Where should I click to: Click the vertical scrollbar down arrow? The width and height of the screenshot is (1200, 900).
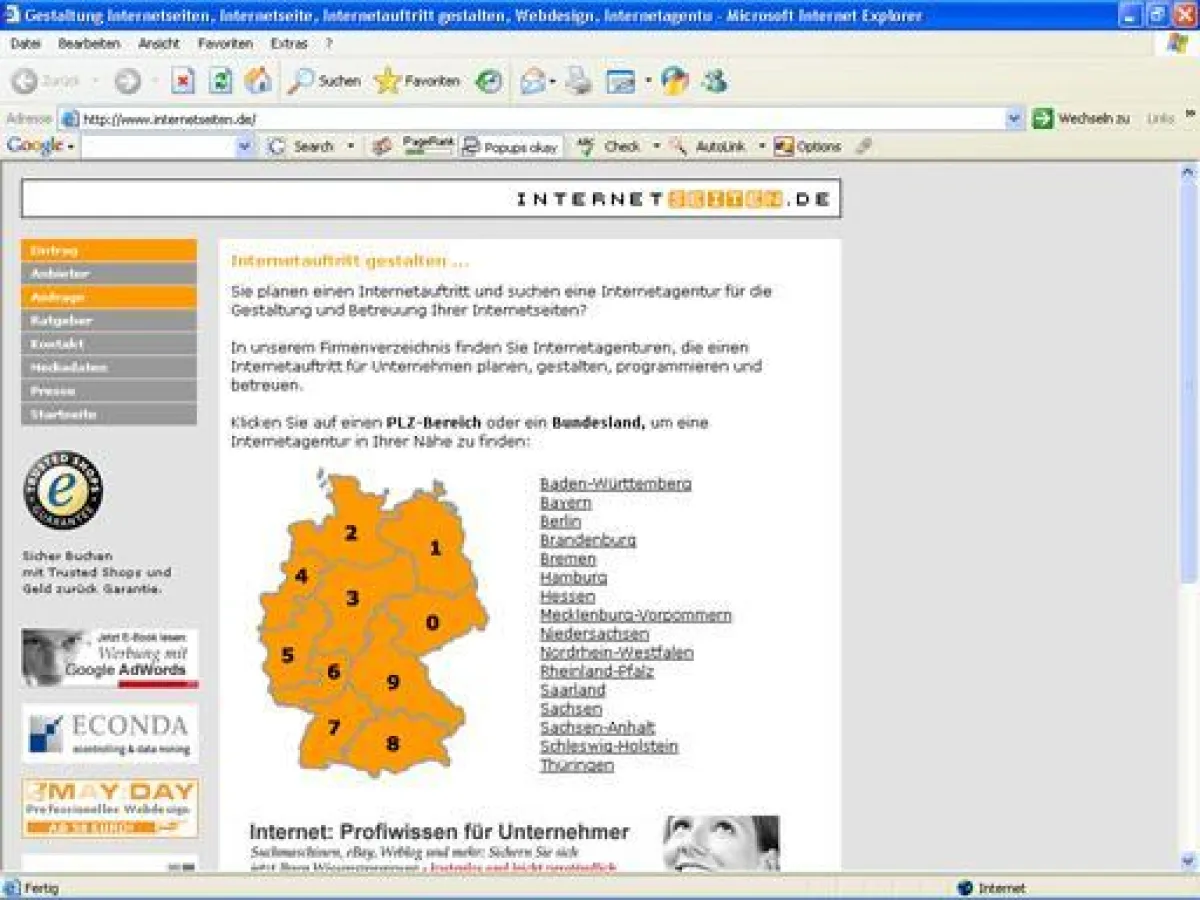(1188, 860)
